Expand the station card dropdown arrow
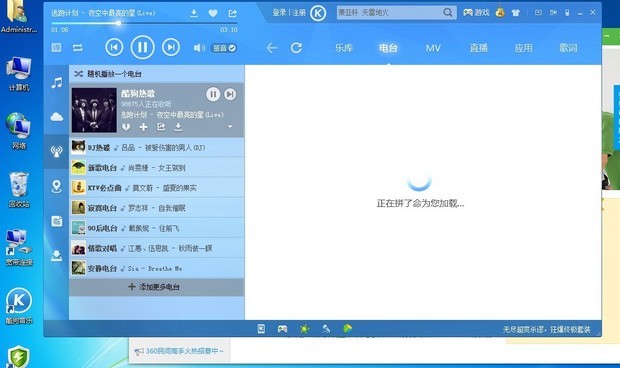This screenshot has width=620, height=368. click(230, 126)
